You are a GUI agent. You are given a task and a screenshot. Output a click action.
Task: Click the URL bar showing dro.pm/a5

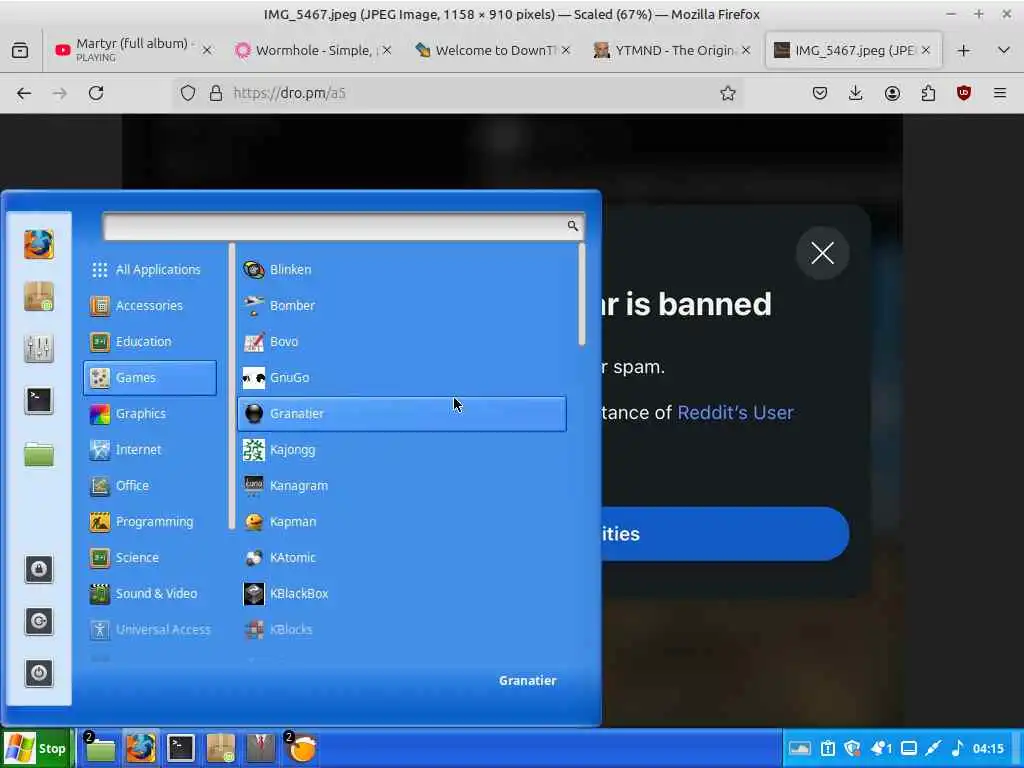click(457, 93)
